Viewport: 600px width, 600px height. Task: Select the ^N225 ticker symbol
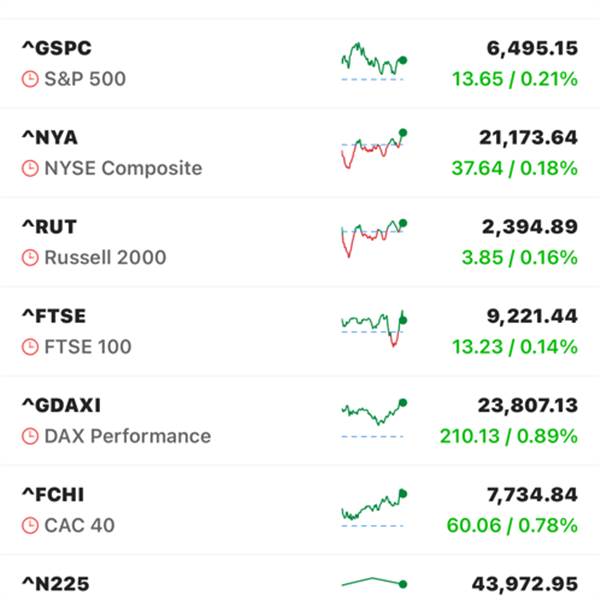(56, 584)
